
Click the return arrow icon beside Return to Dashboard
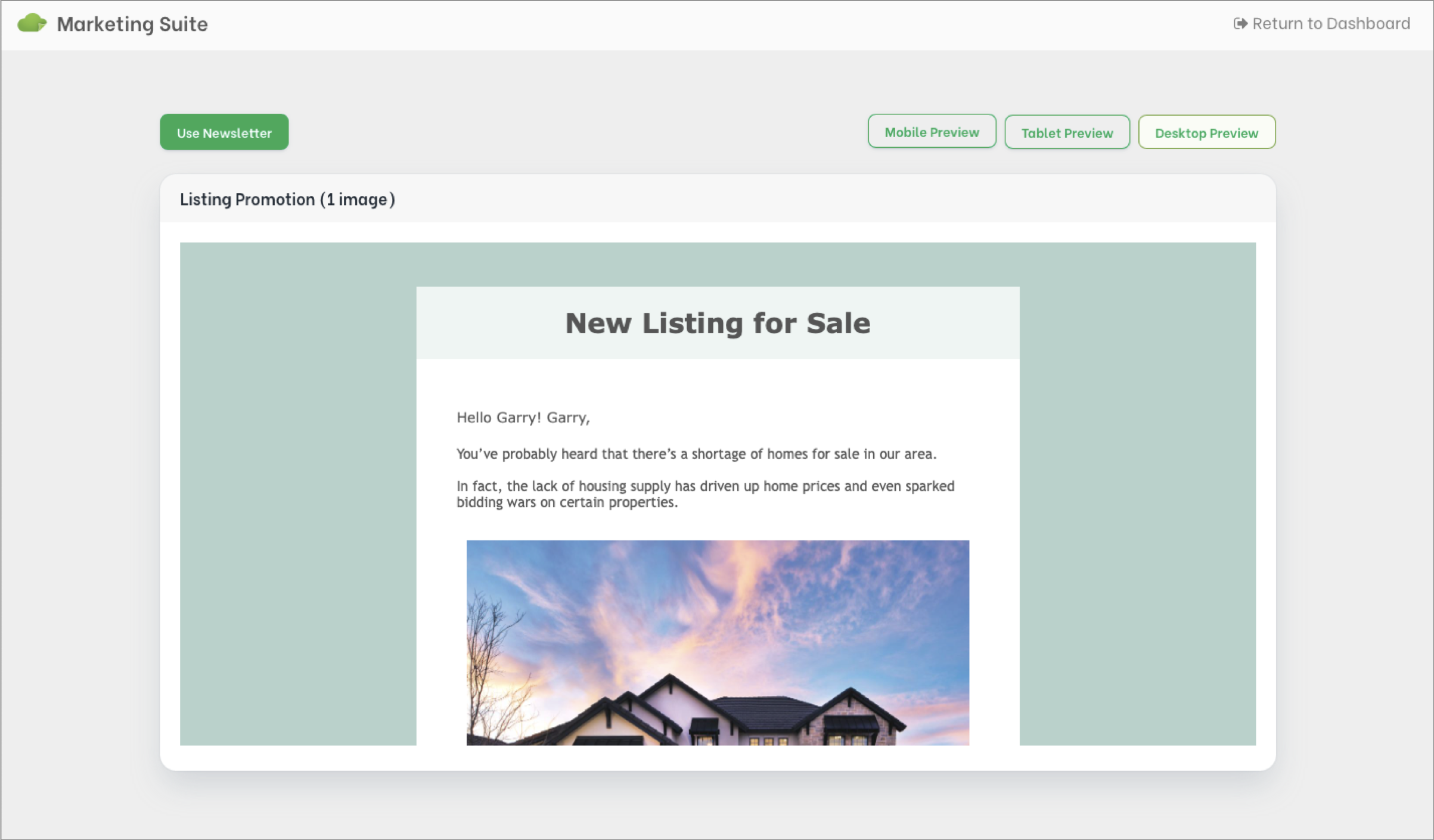(x=1240, y=23)
